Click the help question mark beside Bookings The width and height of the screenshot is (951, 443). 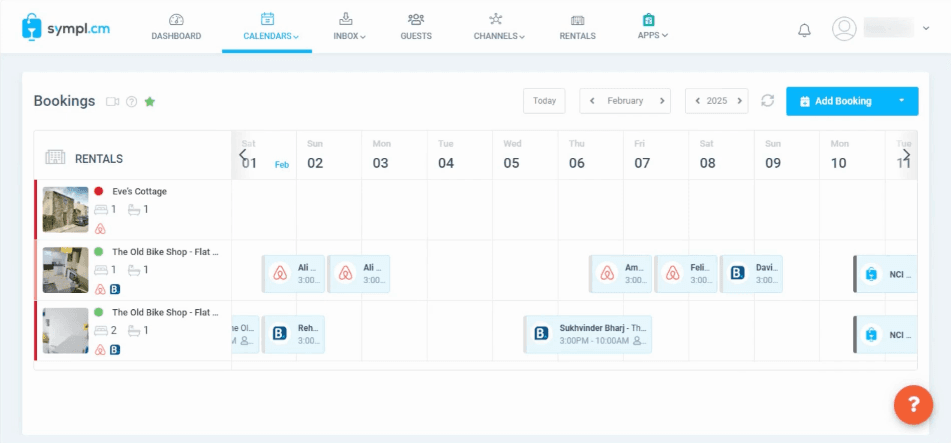[x=131, y=101]
